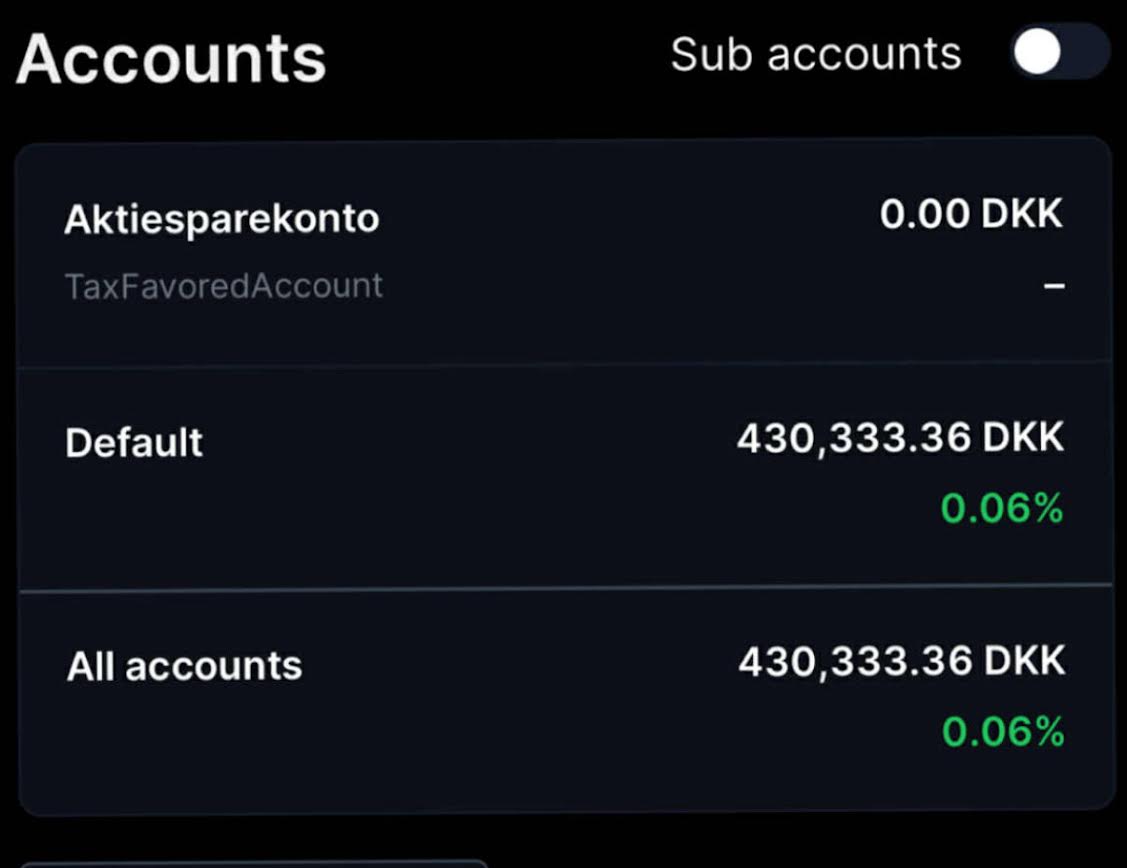Open the Default account
This screenshot has width=1127, height=868.
coord(134,442)
